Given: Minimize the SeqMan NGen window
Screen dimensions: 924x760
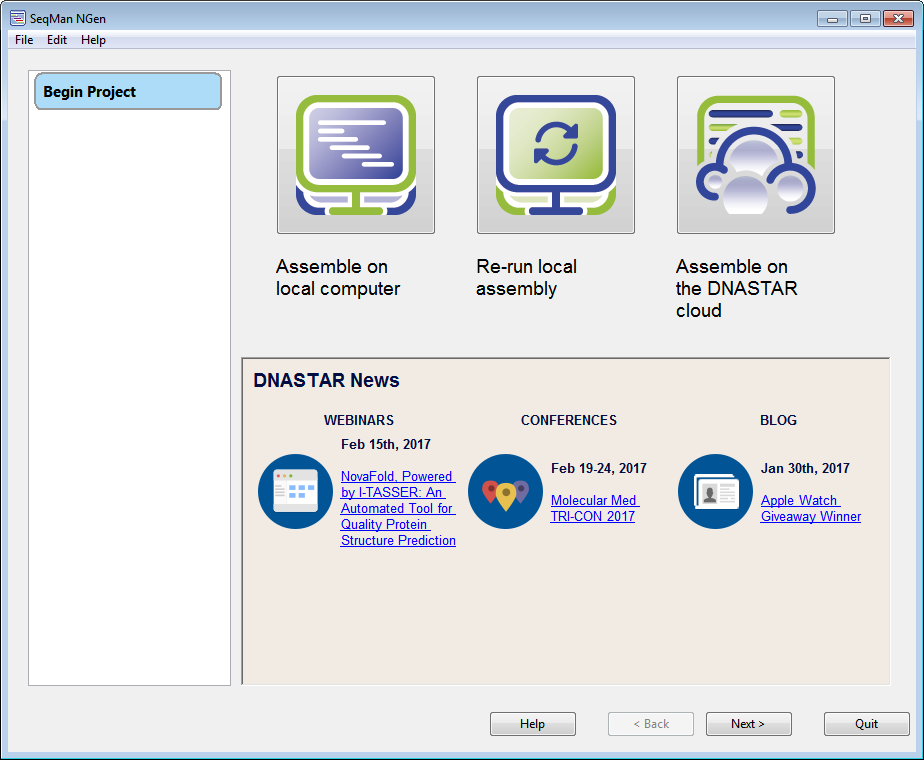Looking at the screenshot, I should (832, 19).
